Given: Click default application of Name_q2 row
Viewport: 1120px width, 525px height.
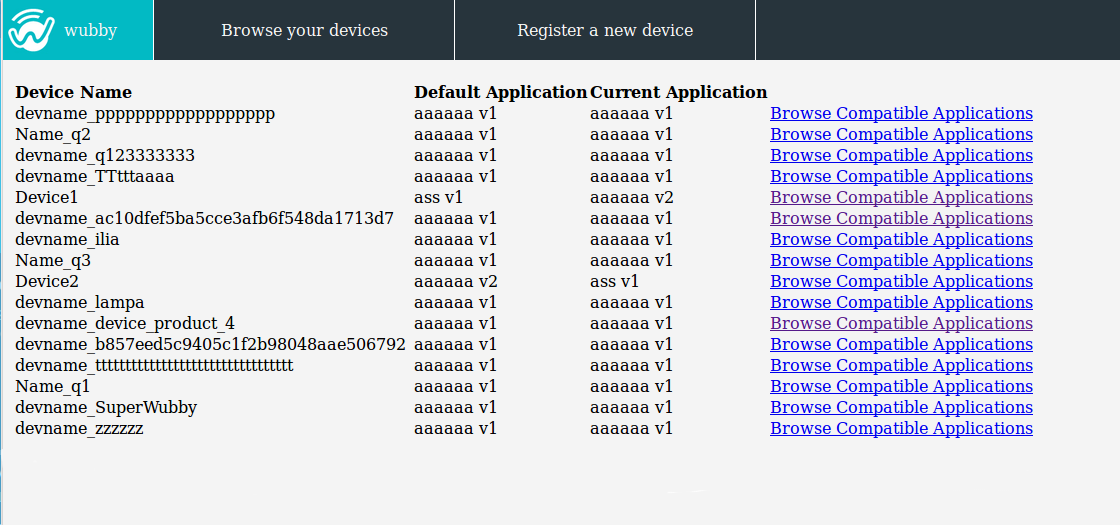Looking at the screenshot, I should (x=455, y=134).
